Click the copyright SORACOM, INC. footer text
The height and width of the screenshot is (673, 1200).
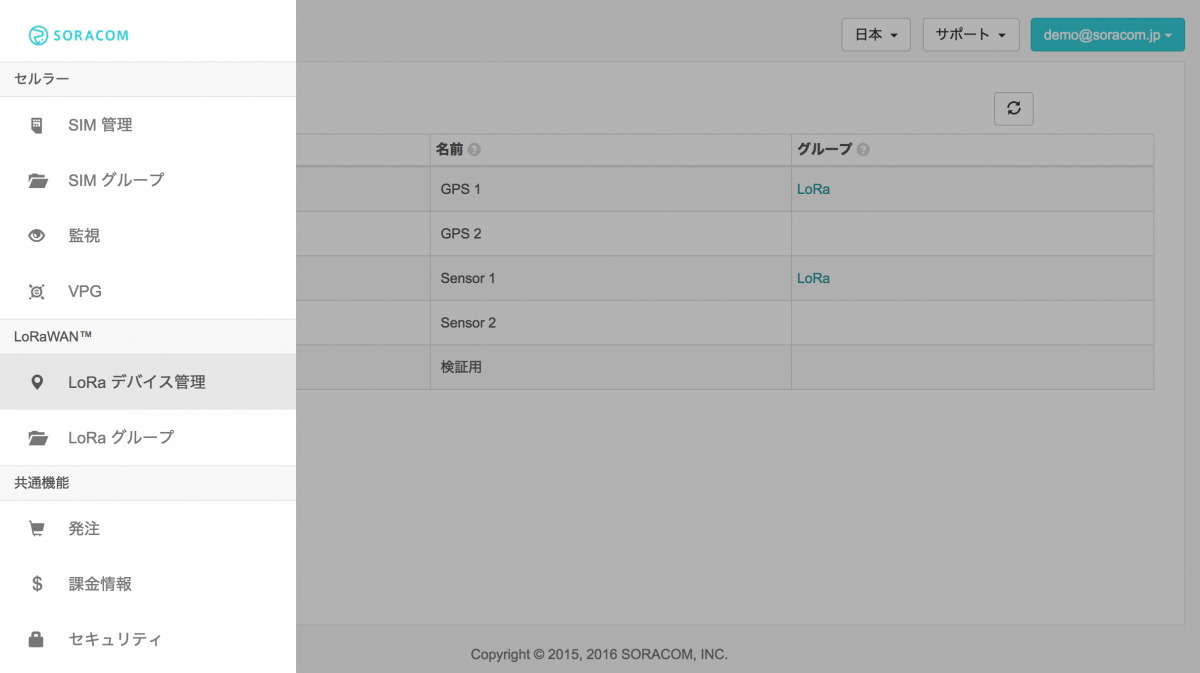point(599,655)
